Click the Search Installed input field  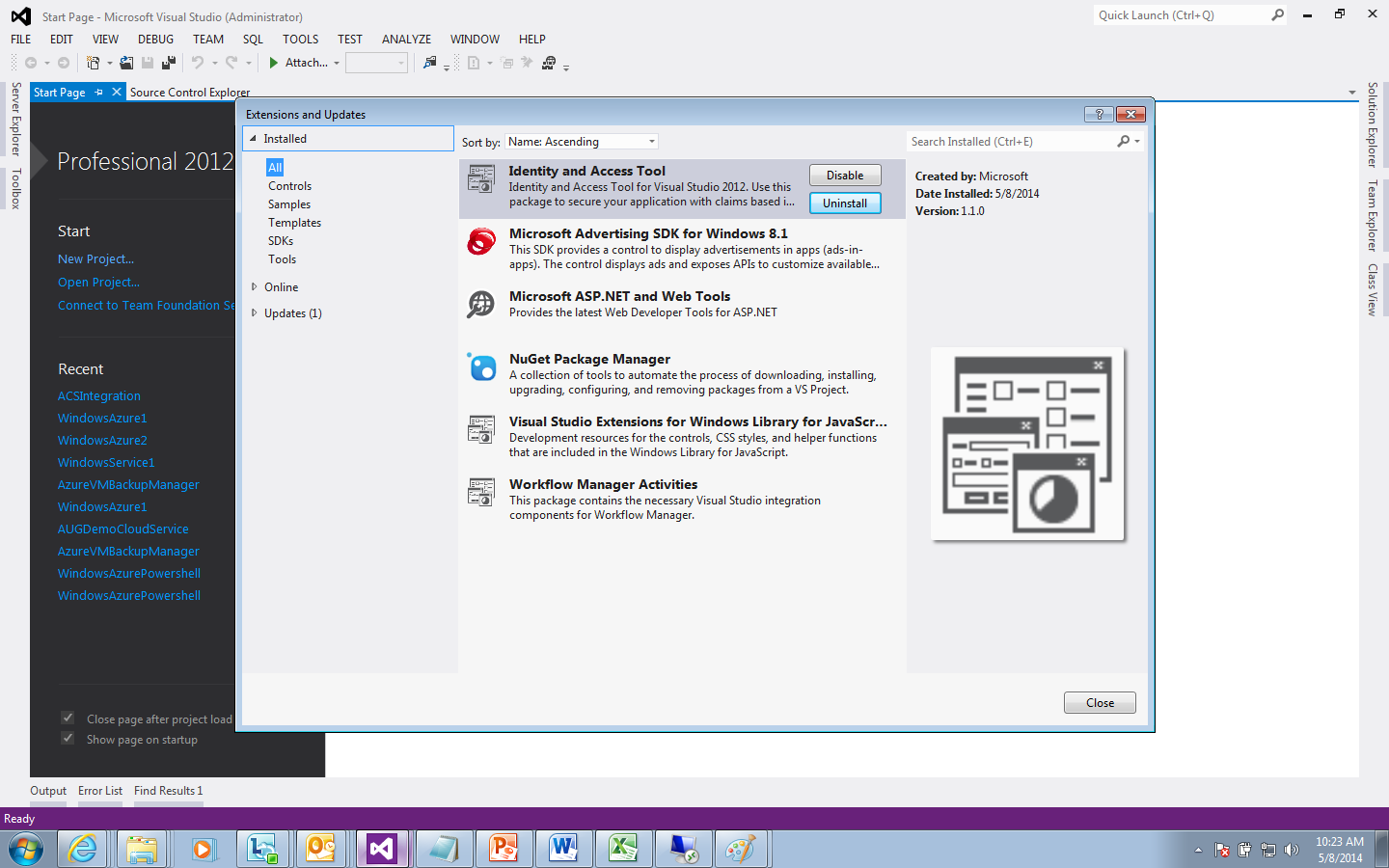[1011, 142]
